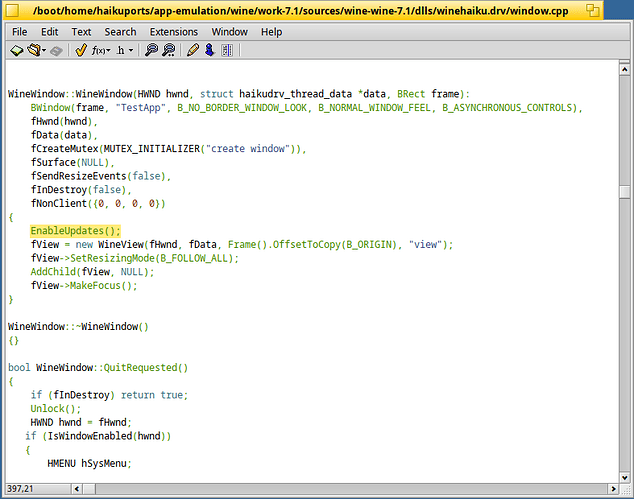Screen dimensions: 634x499
Task: Click haikudrv_thread_data in the constructor signature
Action: click(x=296, y=94)
